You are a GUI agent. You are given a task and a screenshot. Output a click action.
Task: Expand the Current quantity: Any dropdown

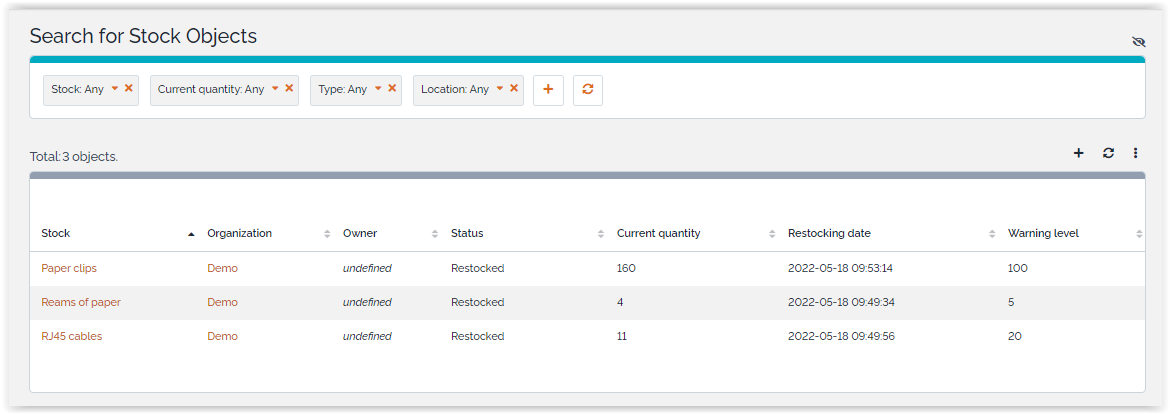coord(275,88)
